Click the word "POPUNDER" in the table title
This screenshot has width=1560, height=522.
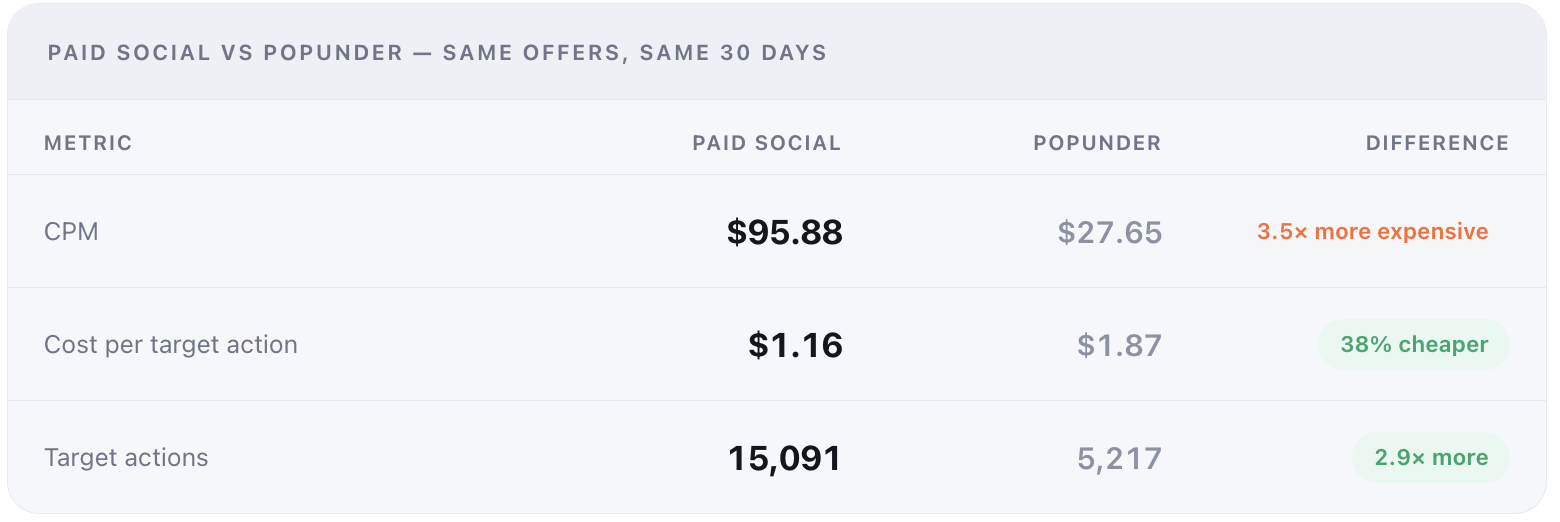(333, 53)
